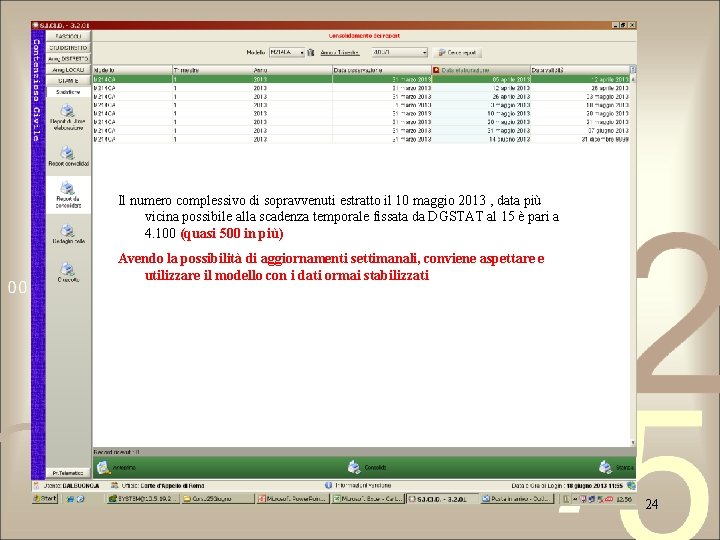Click the Report da consolidare icon
This screenshot has height=540, width=720.
click(x=68, y=188)
